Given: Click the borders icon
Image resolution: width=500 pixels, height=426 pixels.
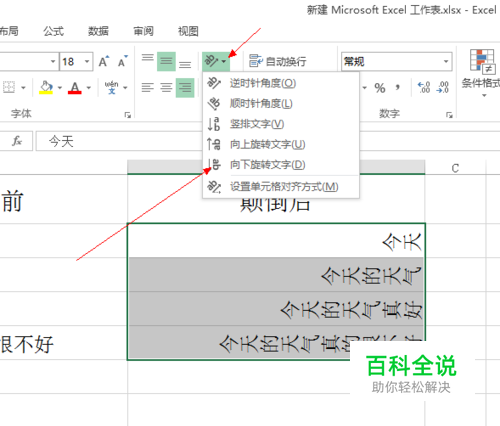Looking at the screenshot, I should (x=9, y=88).
